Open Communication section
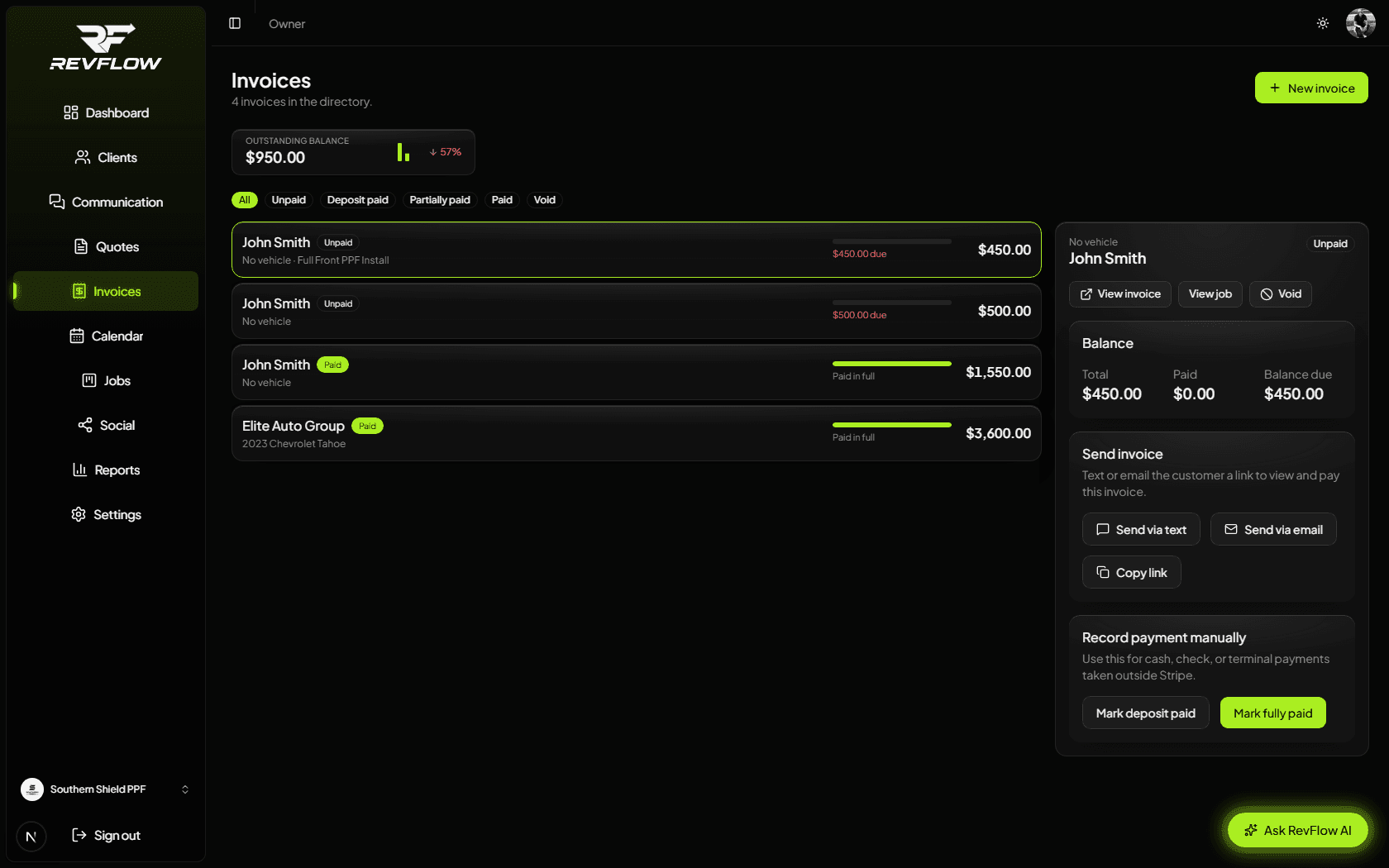This screenshot has height=868, width=1389. point(106,202)
